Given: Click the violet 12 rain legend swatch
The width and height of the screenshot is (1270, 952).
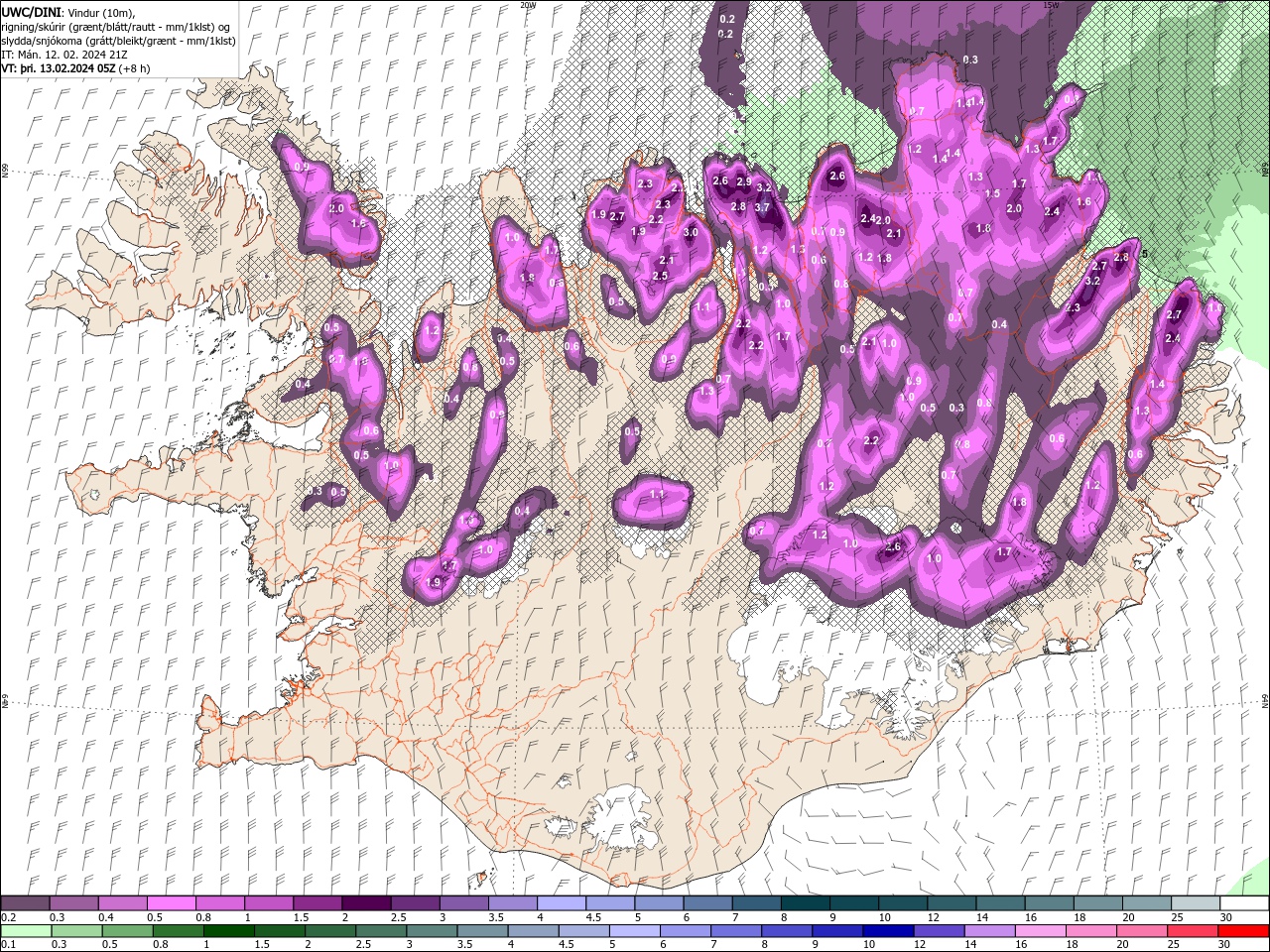Looking at the screenshot, I should [939, 930].
